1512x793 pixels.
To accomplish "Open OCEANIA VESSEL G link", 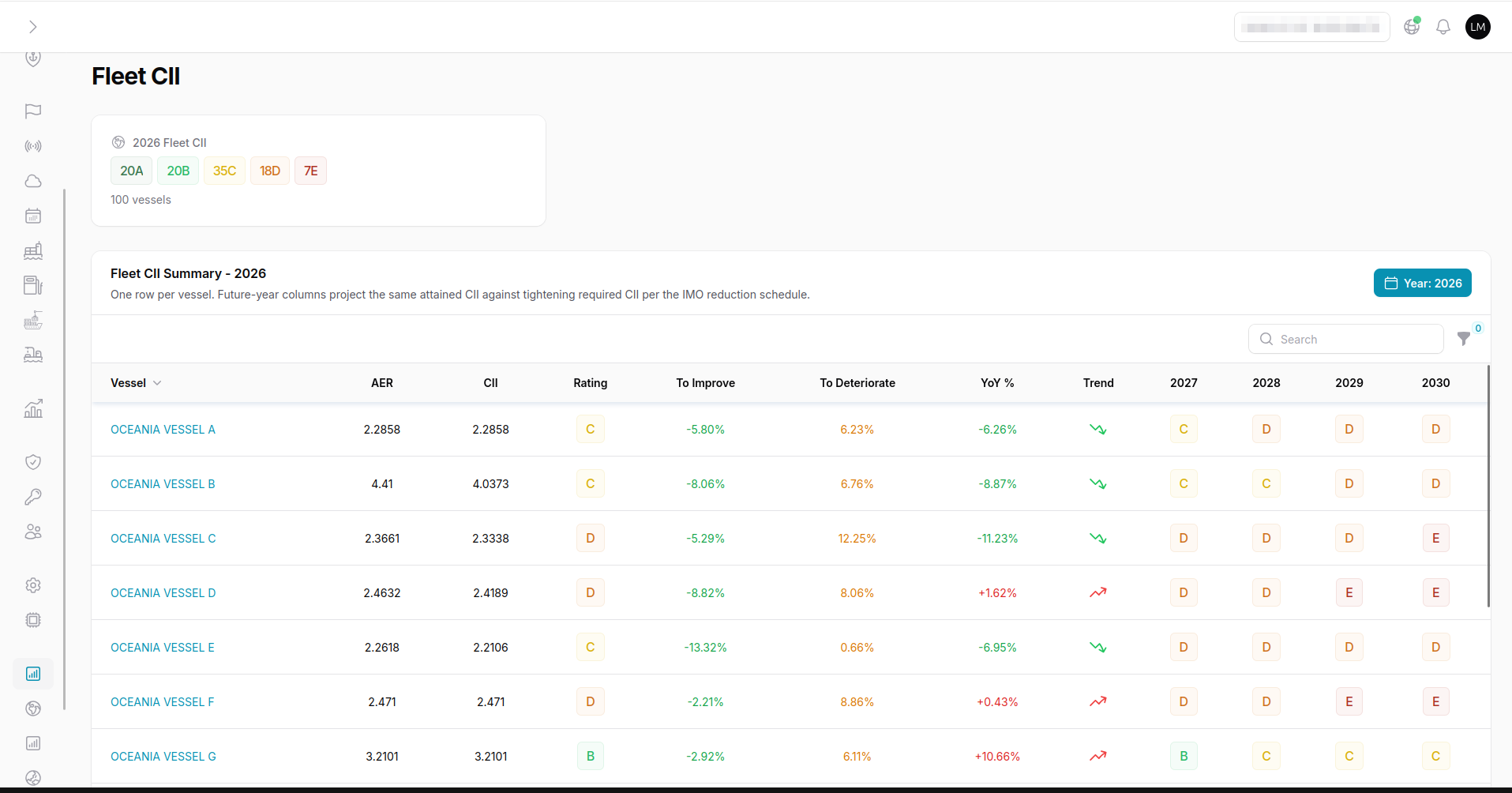I will [163, 757].
